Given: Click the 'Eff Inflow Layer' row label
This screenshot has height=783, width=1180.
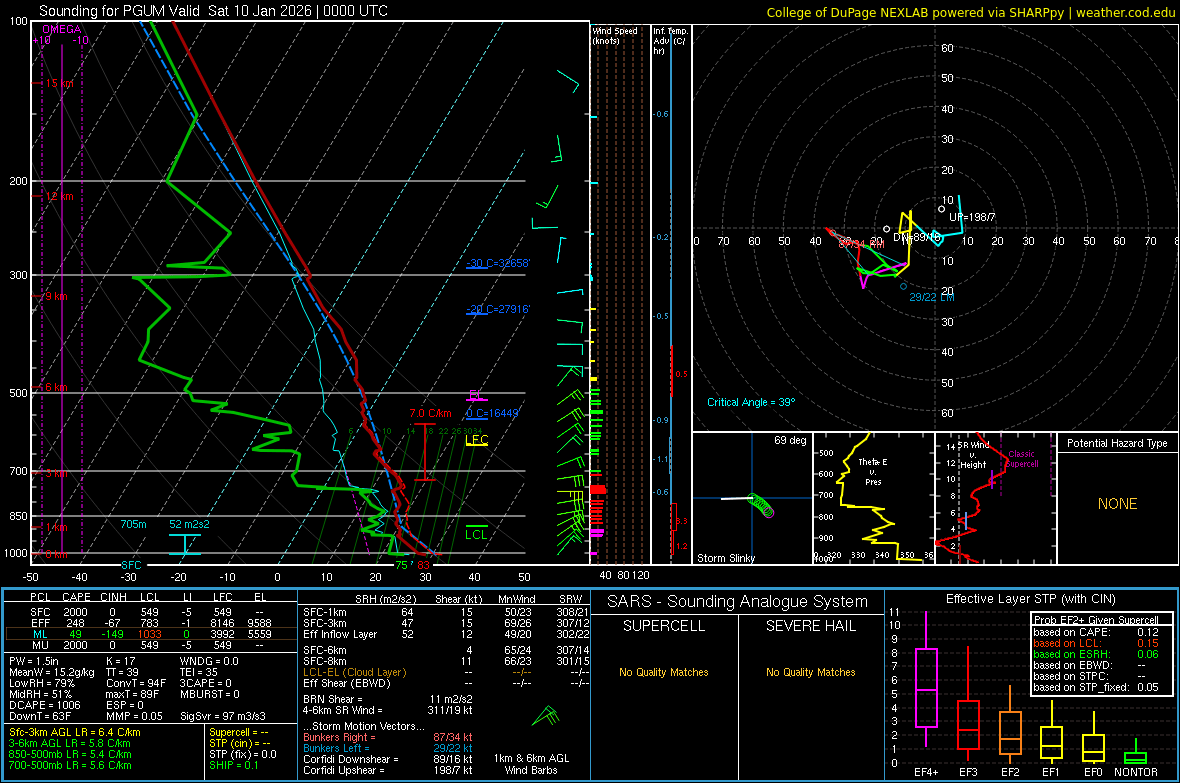Looking at the screenshot, I should [x=340, y=634].
